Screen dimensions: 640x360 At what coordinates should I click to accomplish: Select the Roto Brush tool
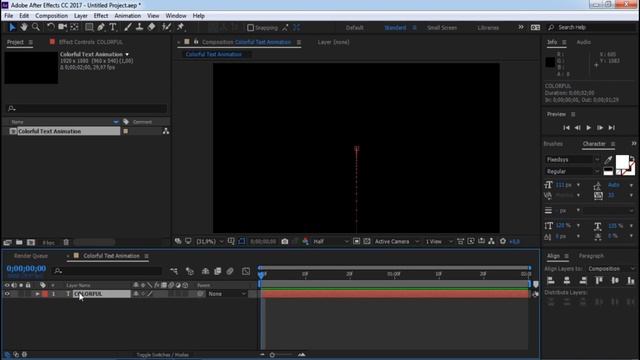166,27
